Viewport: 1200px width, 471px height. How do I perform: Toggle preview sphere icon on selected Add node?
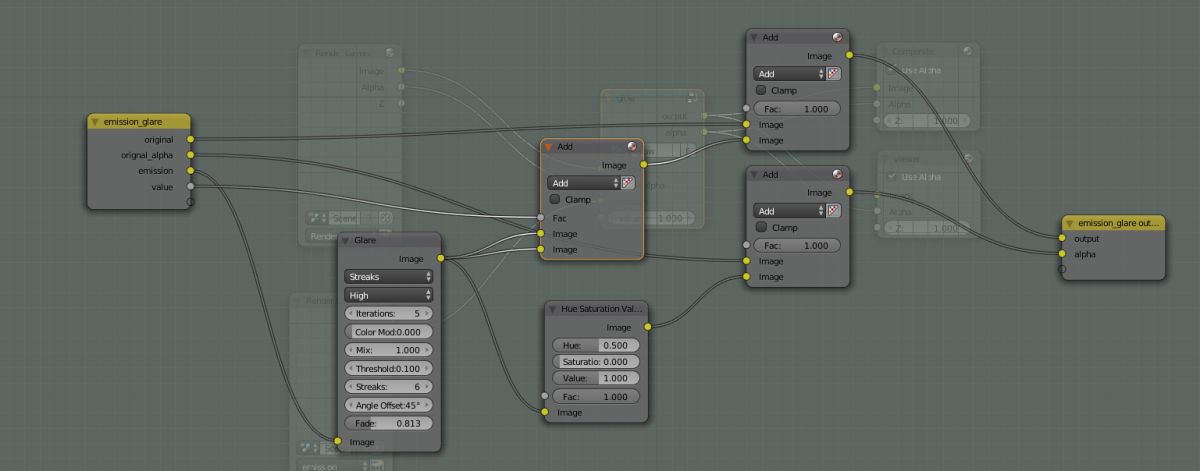631,146
